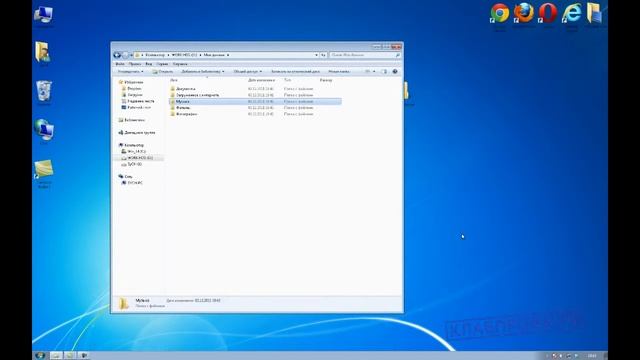Screen dimensions: 640x360
Task: Select Избранное in navigation pane
Action: click(x=133, y=82)
